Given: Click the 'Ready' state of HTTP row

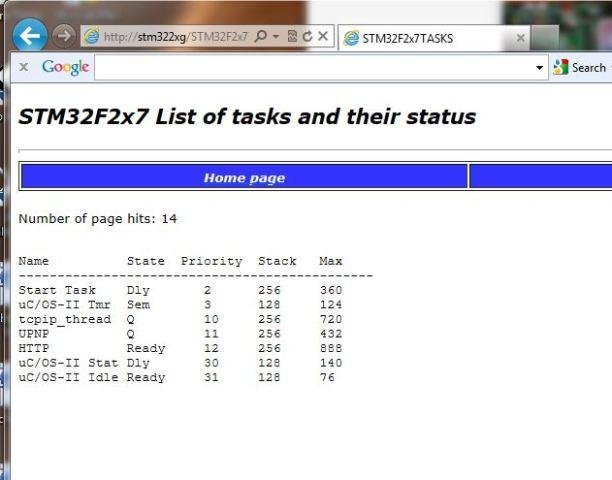Looking at the screenshot, I should click(146, 348).
